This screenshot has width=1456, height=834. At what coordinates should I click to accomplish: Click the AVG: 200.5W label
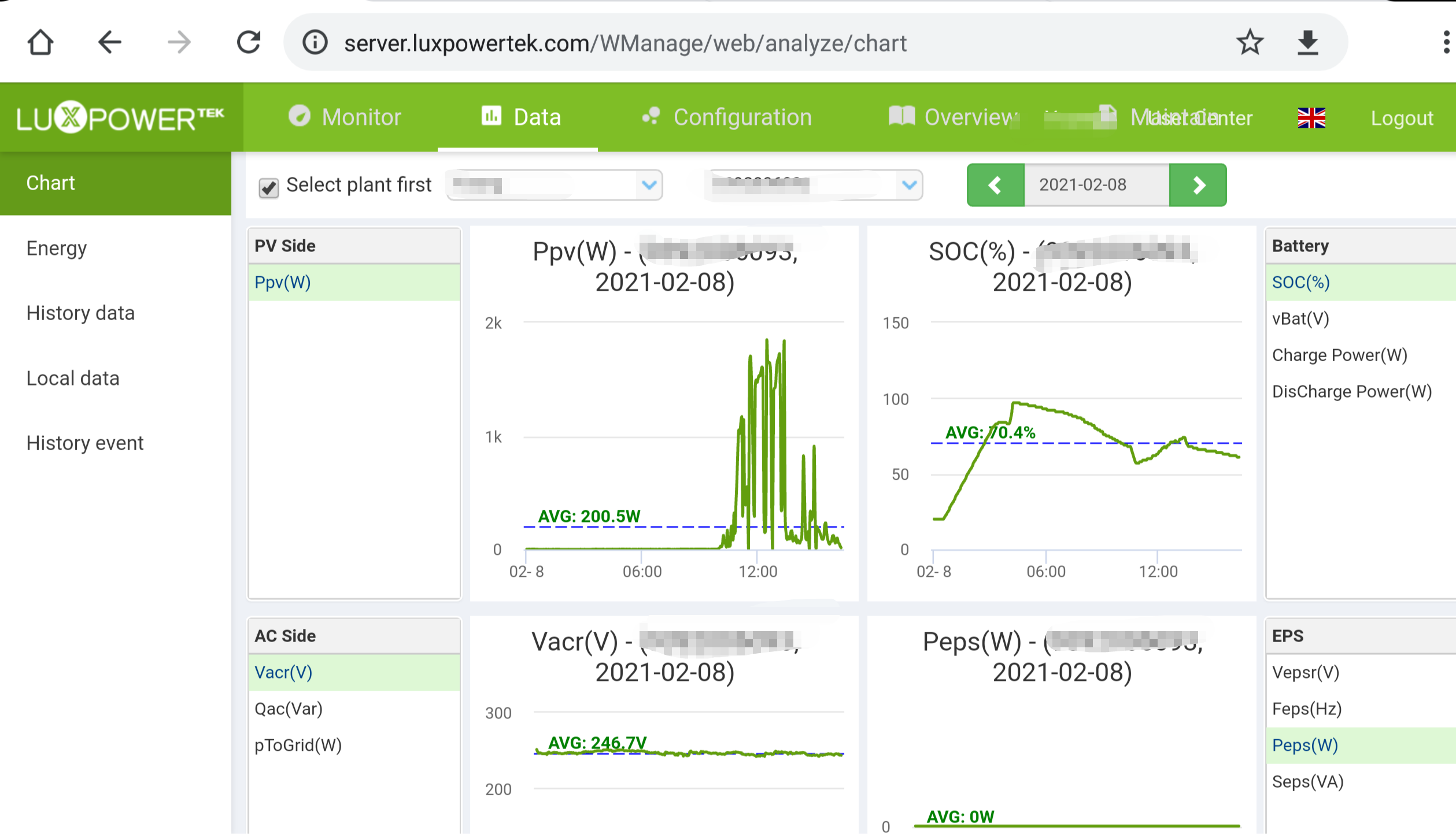(589, 516)
